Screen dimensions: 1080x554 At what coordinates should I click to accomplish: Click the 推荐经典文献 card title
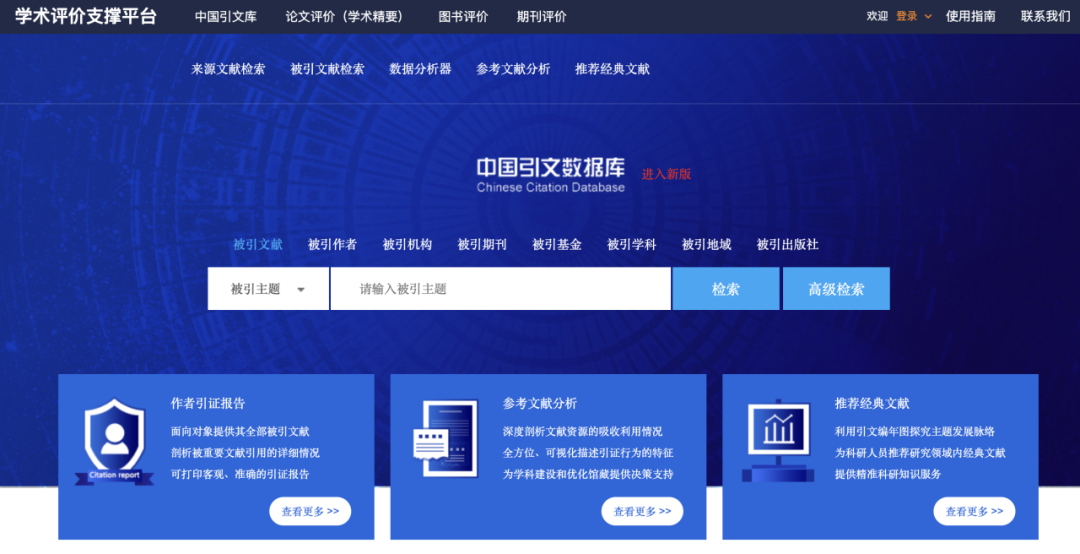pyautogui.click(x=872, y=404)
